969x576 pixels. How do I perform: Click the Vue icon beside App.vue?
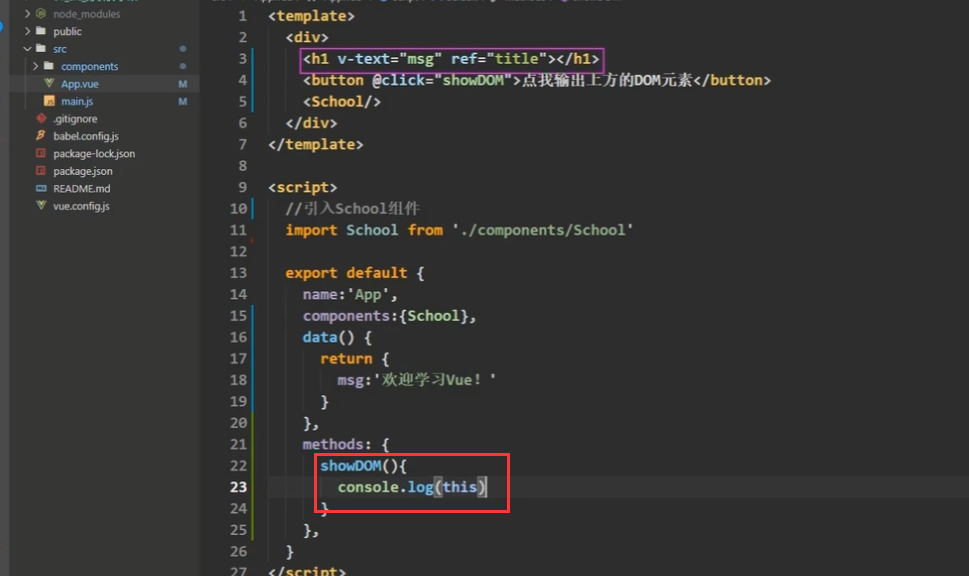click(x=49, y=83)
